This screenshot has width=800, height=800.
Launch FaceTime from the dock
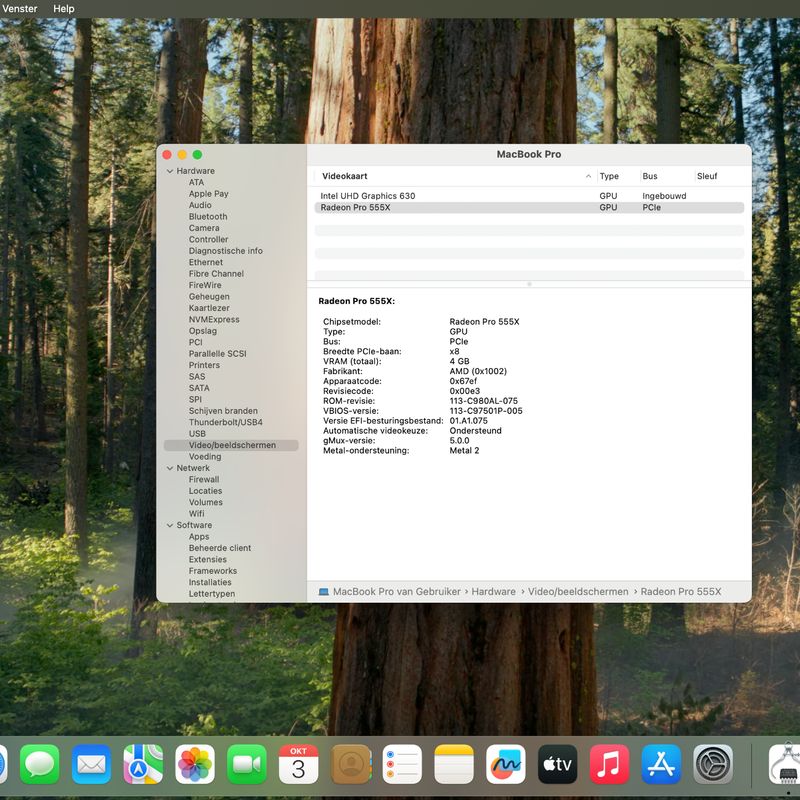tap(247, 765)
